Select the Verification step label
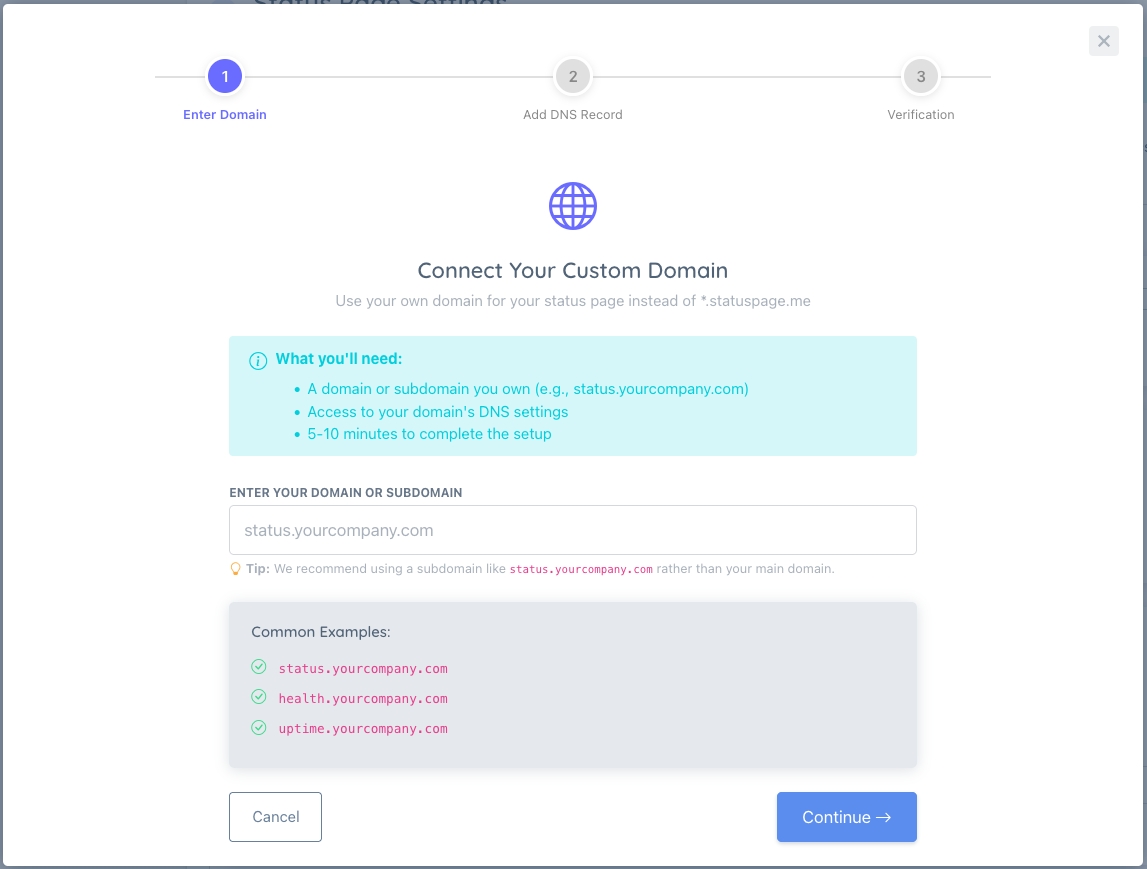Viewport: 1147px width, 869px height. click(920, 114)
